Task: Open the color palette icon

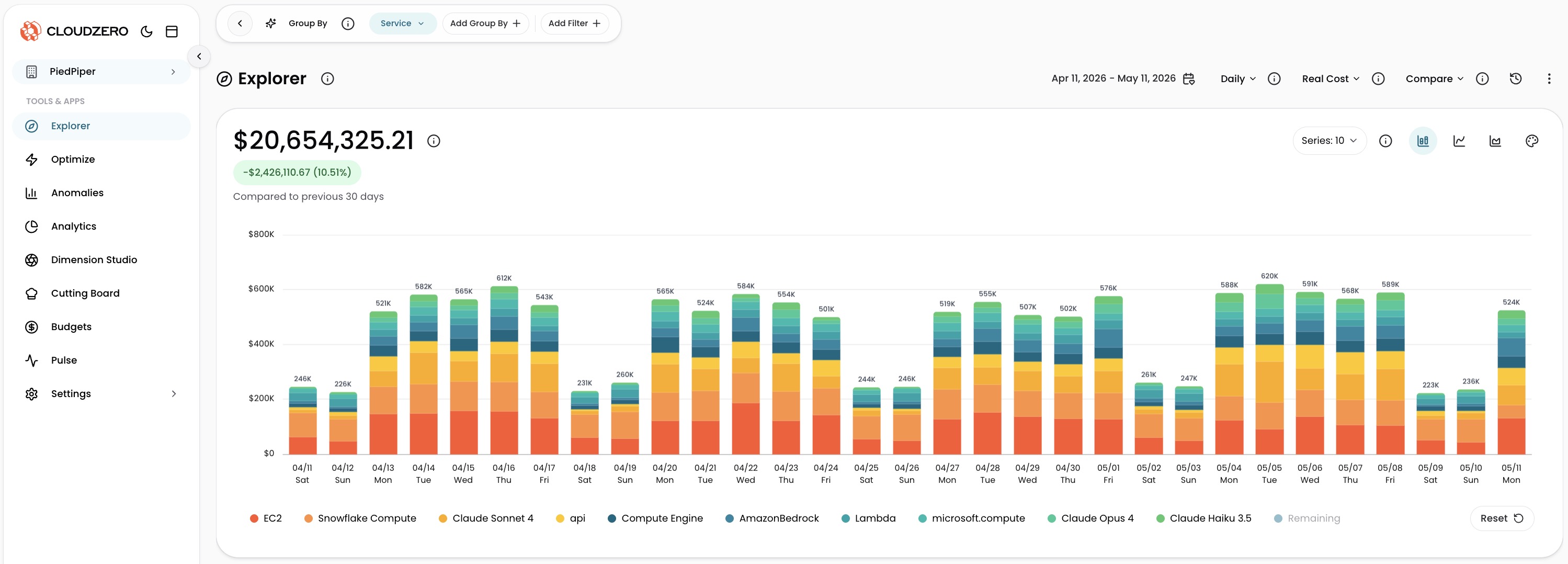Action: click(1532, 141)
